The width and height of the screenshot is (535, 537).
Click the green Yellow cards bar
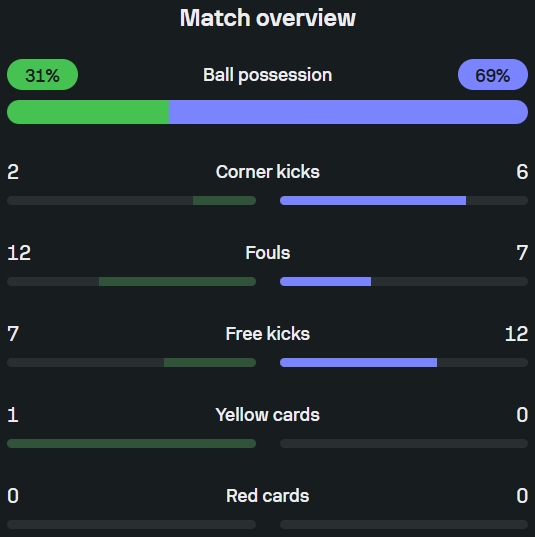coord(132,444)
